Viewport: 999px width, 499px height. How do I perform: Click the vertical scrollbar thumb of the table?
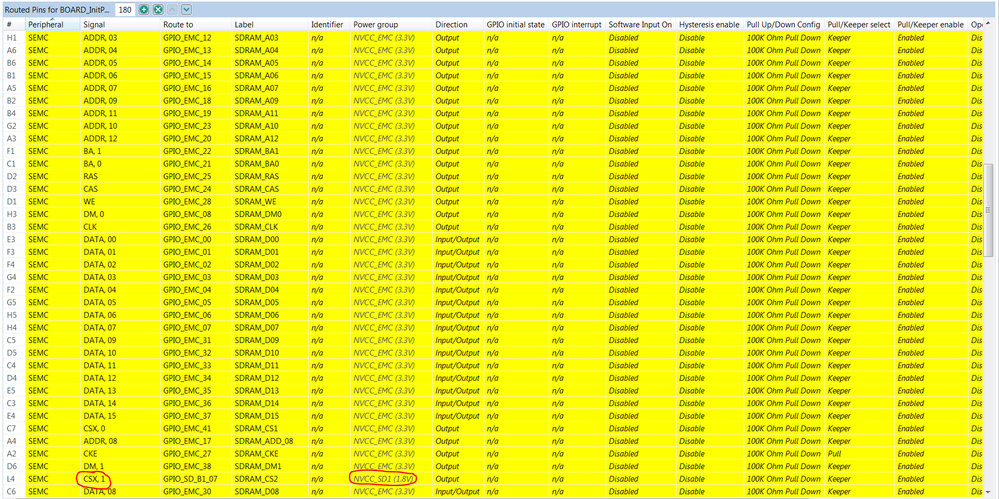point(988,210)
